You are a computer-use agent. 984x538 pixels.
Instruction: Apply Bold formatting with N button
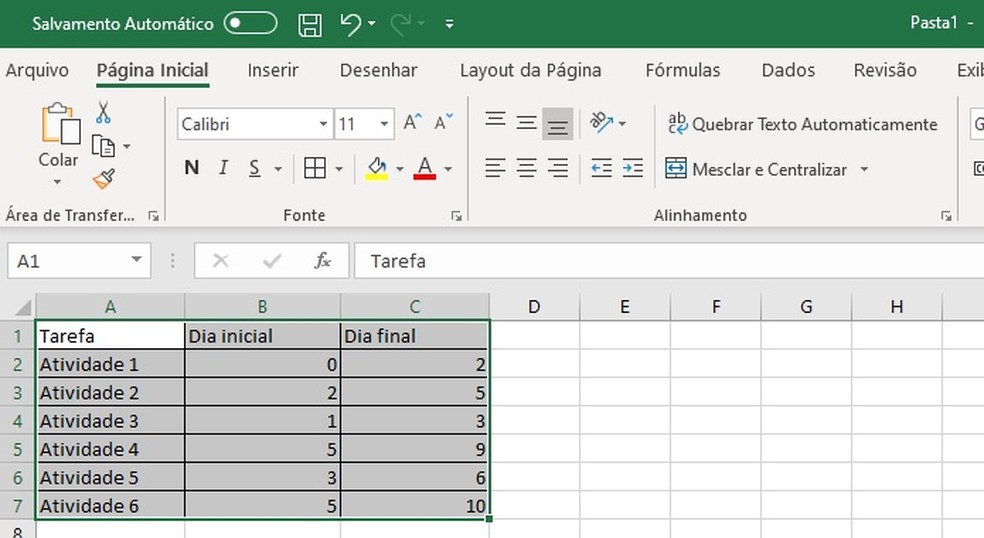pyautogui.click(x=191, y=168)
